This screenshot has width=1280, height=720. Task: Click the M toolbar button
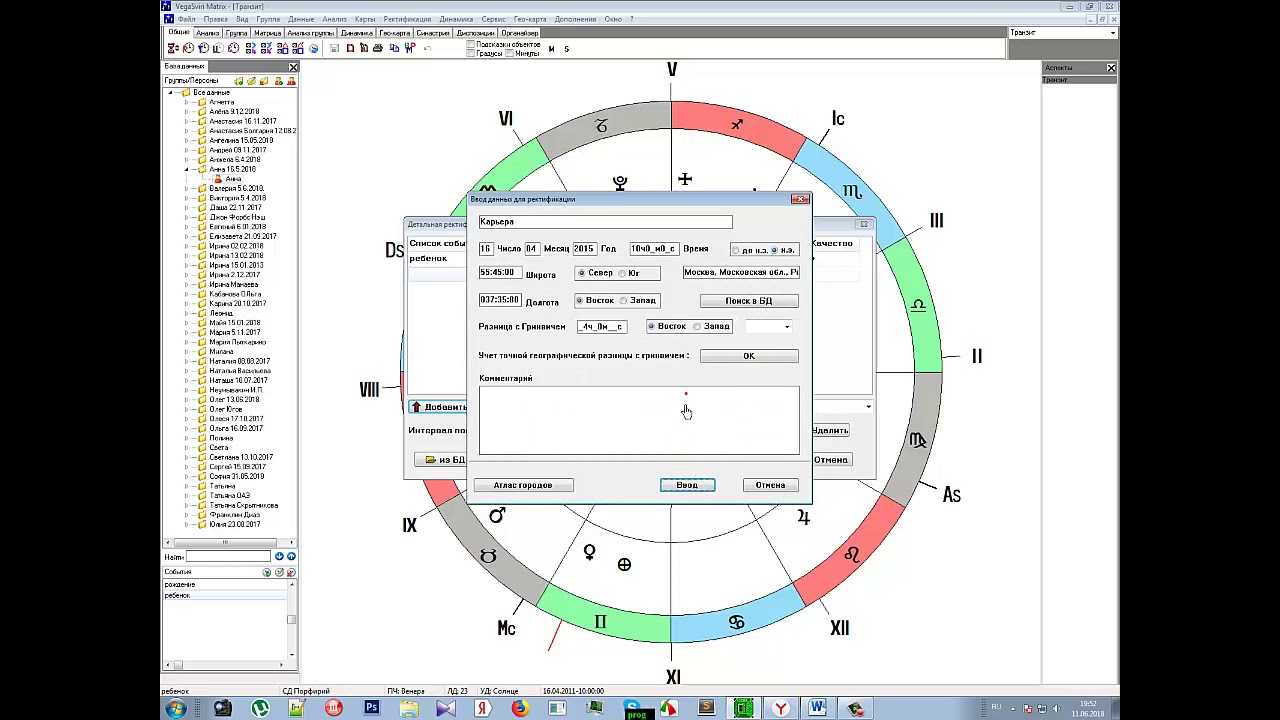click(x=551, y=48)
